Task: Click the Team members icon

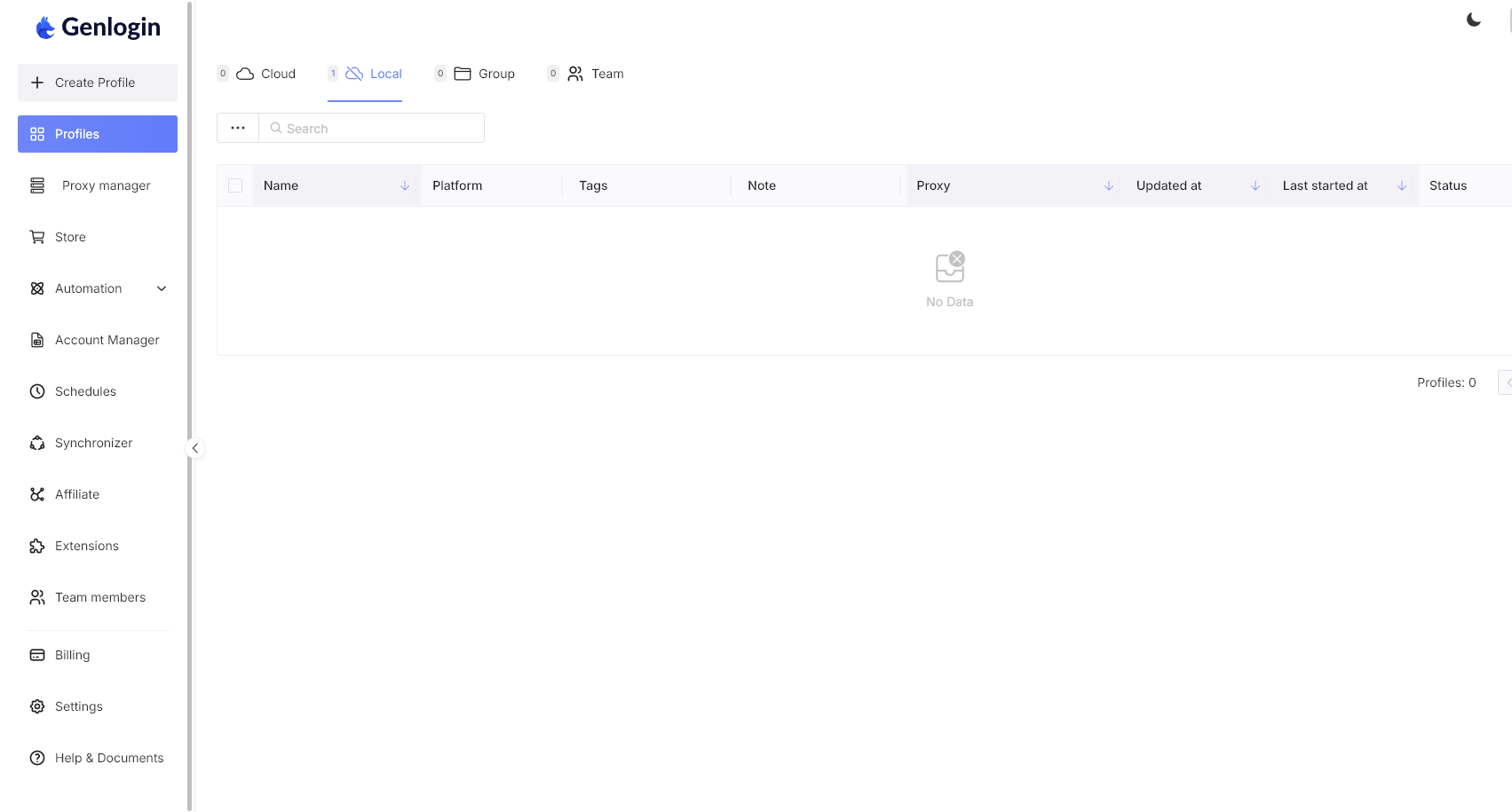Action: (x=37, y=597)
